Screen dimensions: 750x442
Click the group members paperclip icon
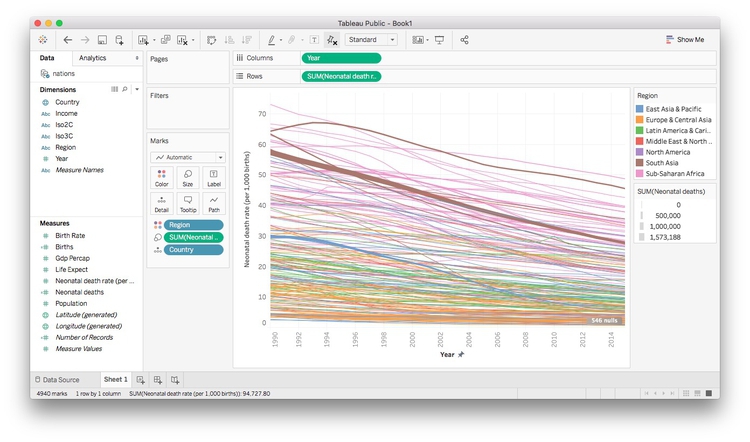click(291, 40)
